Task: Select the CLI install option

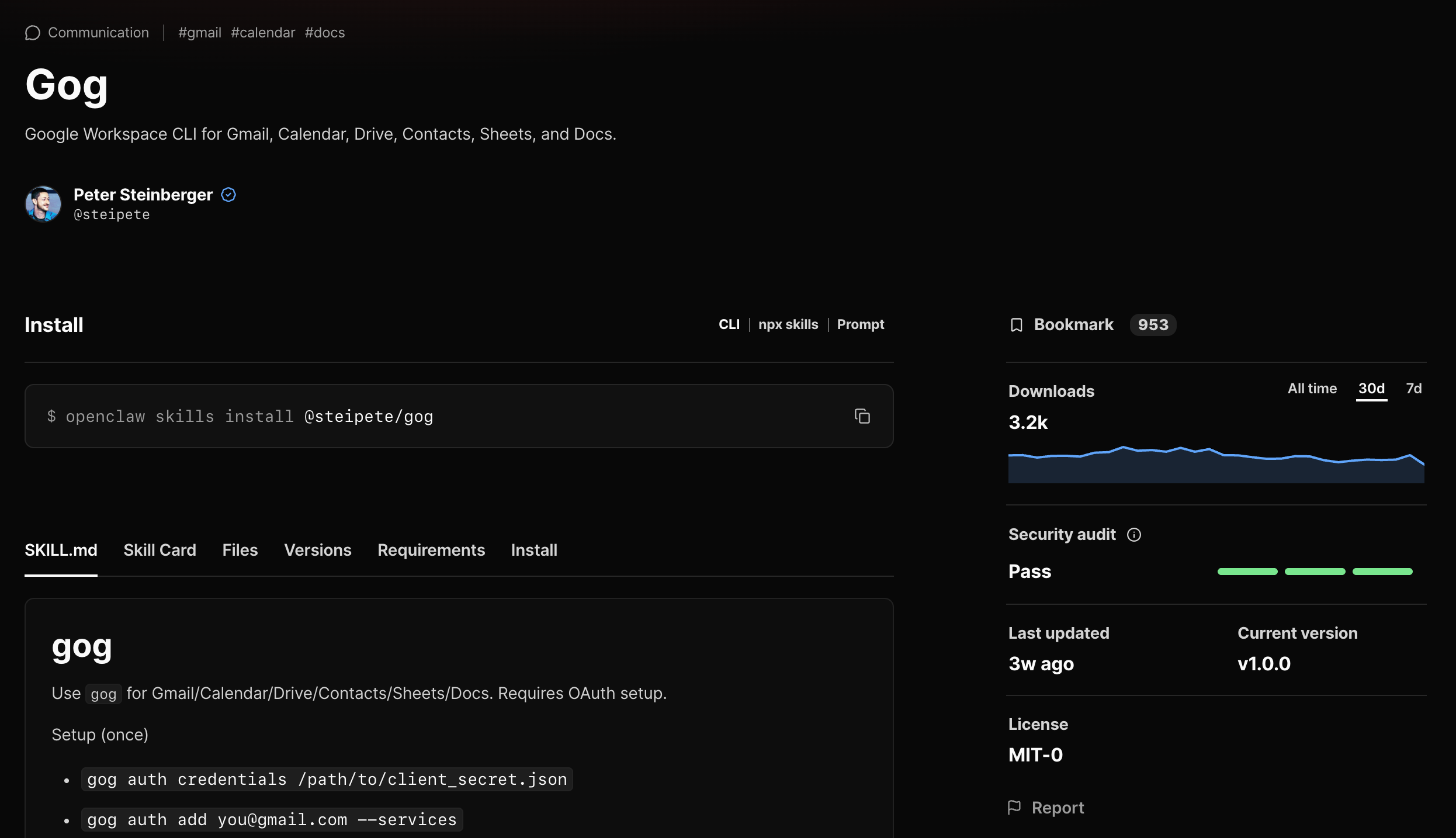Action: click(729, 325)
